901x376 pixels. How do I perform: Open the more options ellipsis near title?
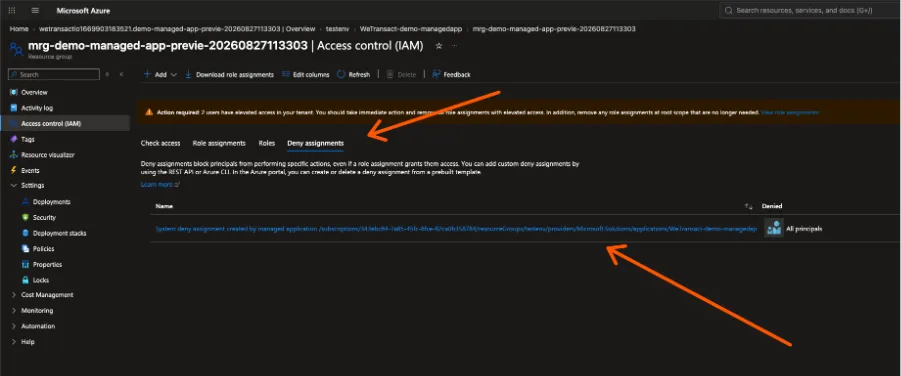tap(455, 45)
